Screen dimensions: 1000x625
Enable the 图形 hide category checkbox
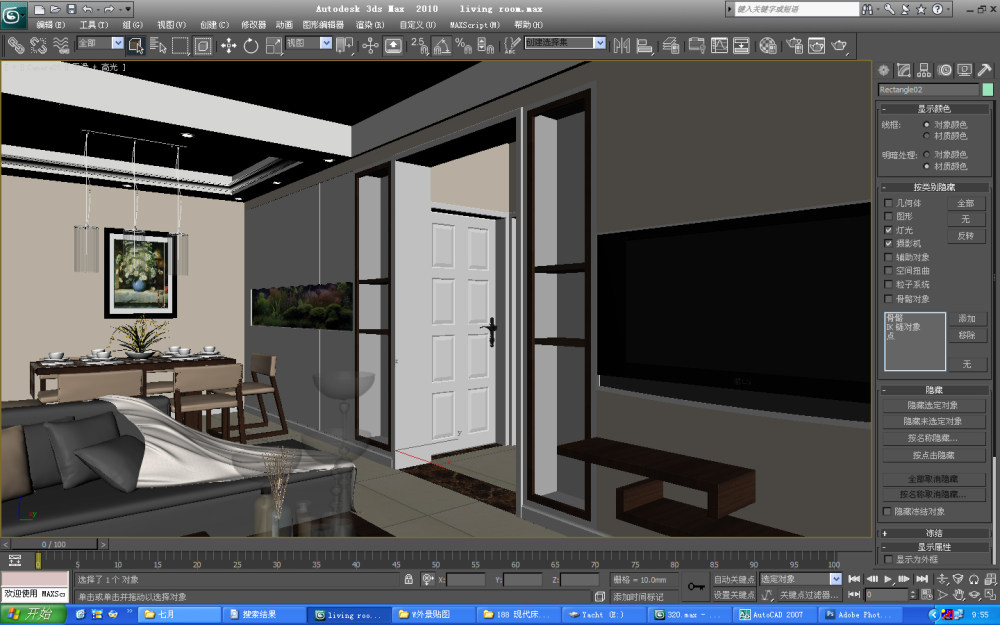tap(888, 216)
